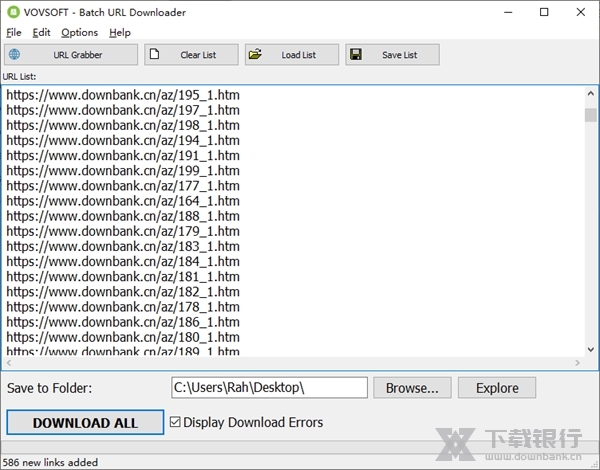Toggle the Display Download Errors checkbox
Screen dimensions: 600x470
175,422
